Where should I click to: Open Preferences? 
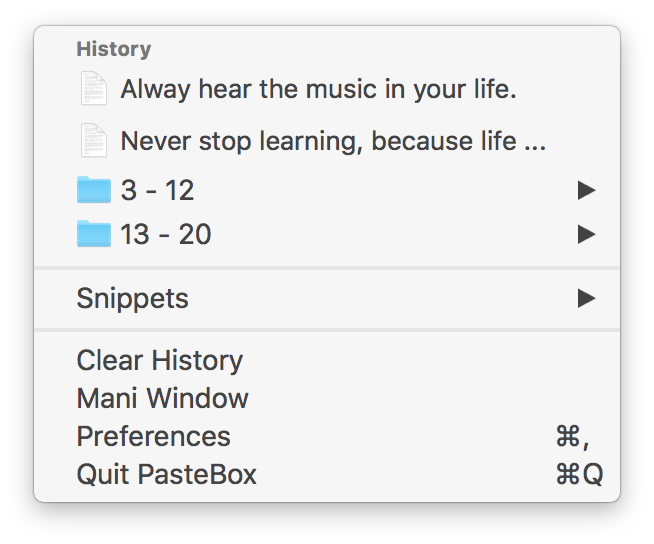(153, 436)
